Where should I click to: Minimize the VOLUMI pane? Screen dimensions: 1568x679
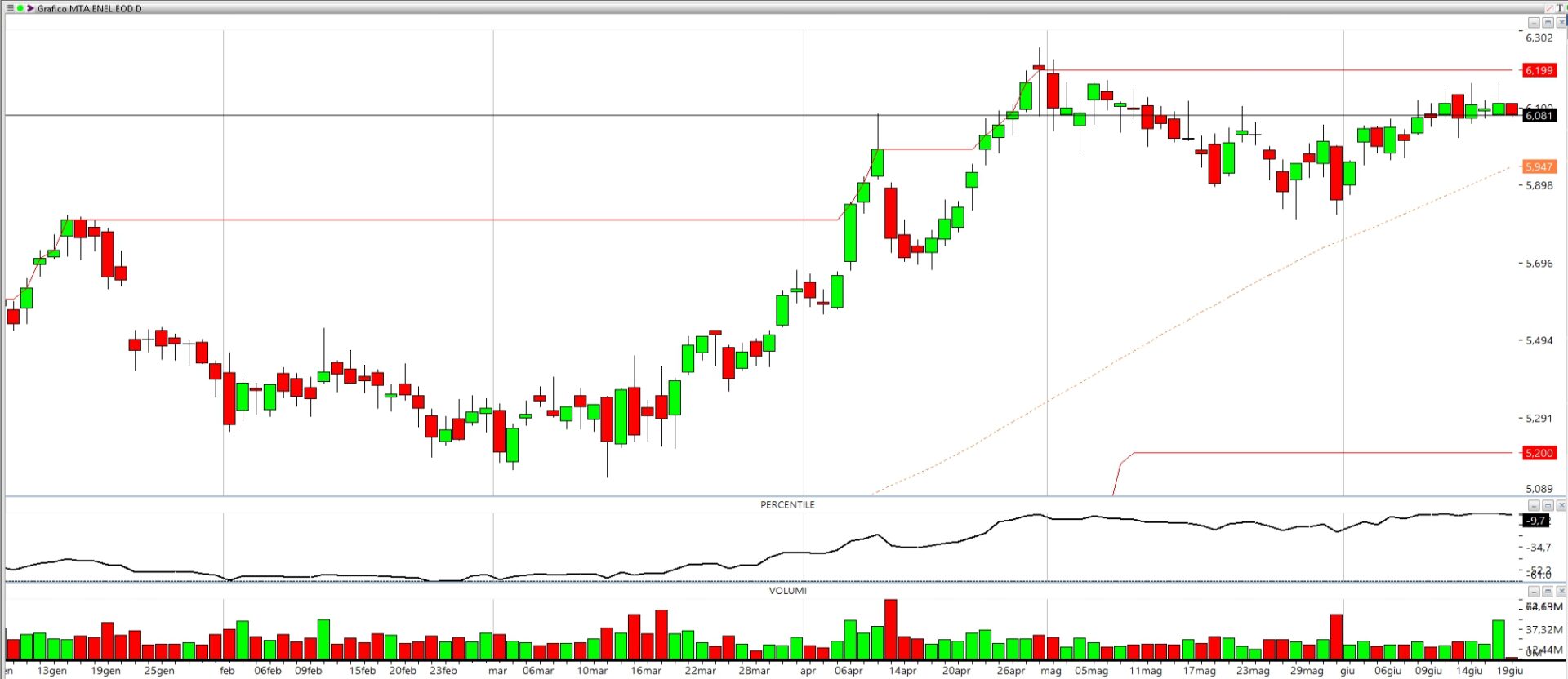coord(1534,592)
